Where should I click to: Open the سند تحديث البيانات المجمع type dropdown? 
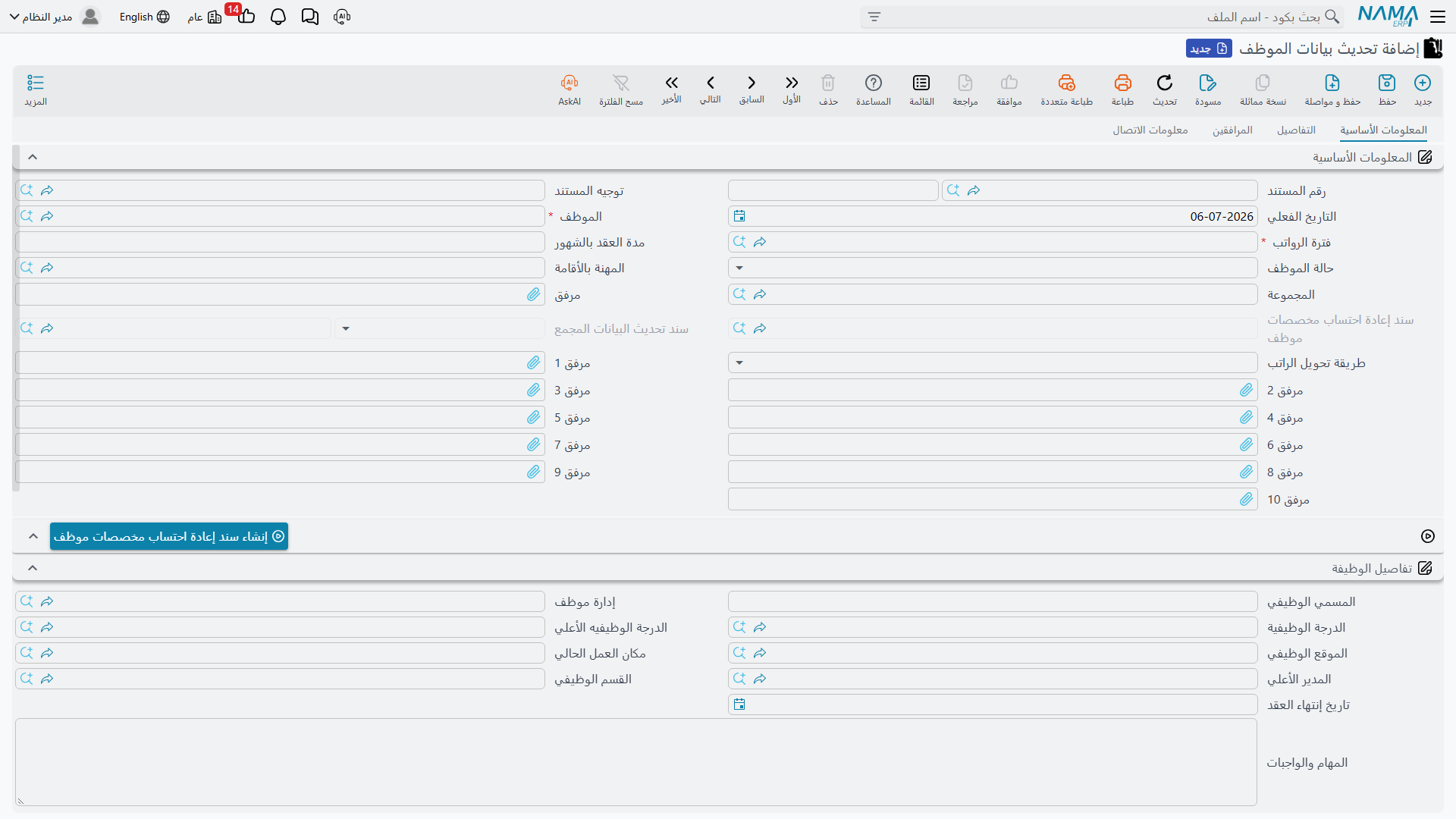click(x=346, y=328)
